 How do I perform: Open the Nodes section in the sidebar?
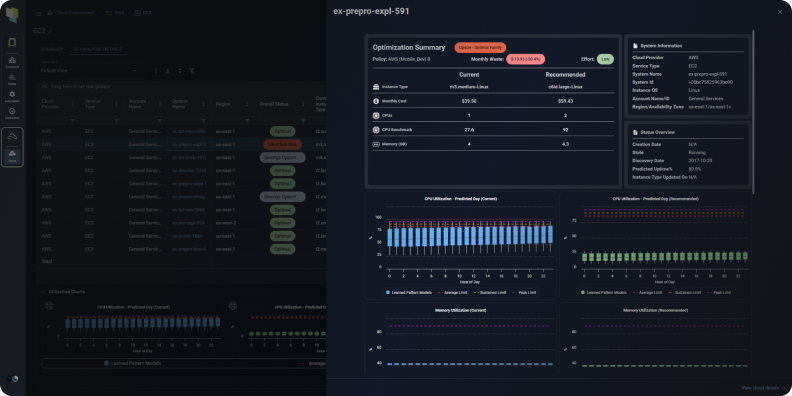pyautogui.click(x=12, y=79)
